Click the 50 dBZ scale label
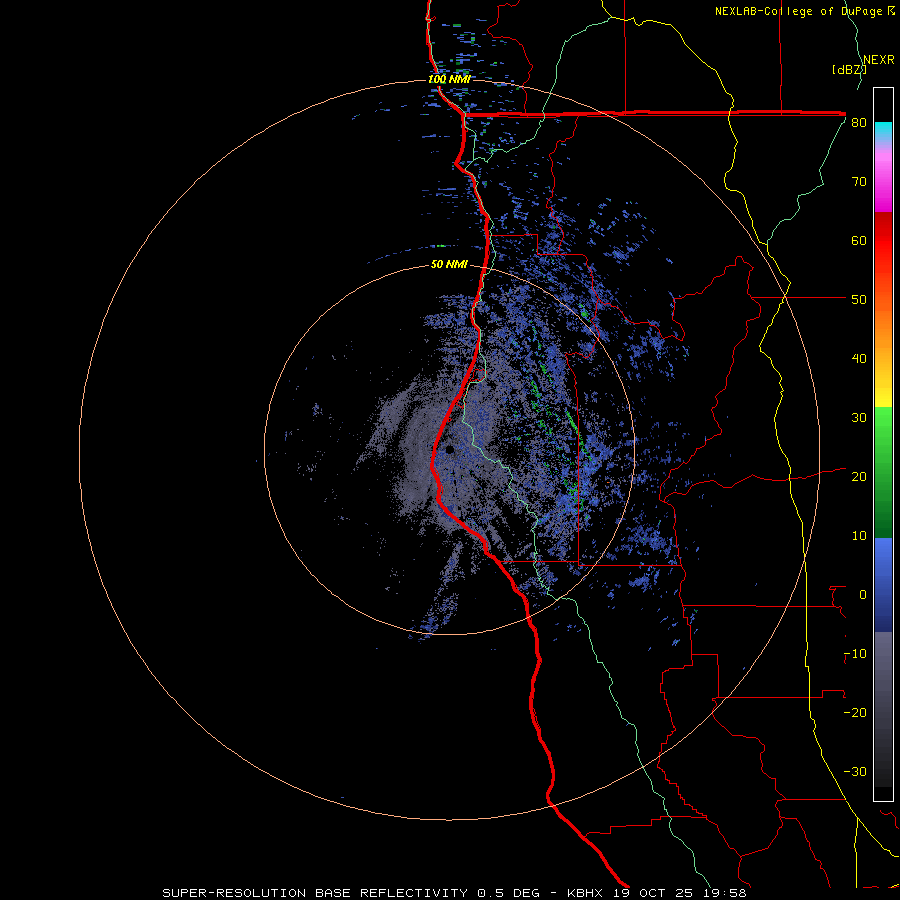 [859, 300]
